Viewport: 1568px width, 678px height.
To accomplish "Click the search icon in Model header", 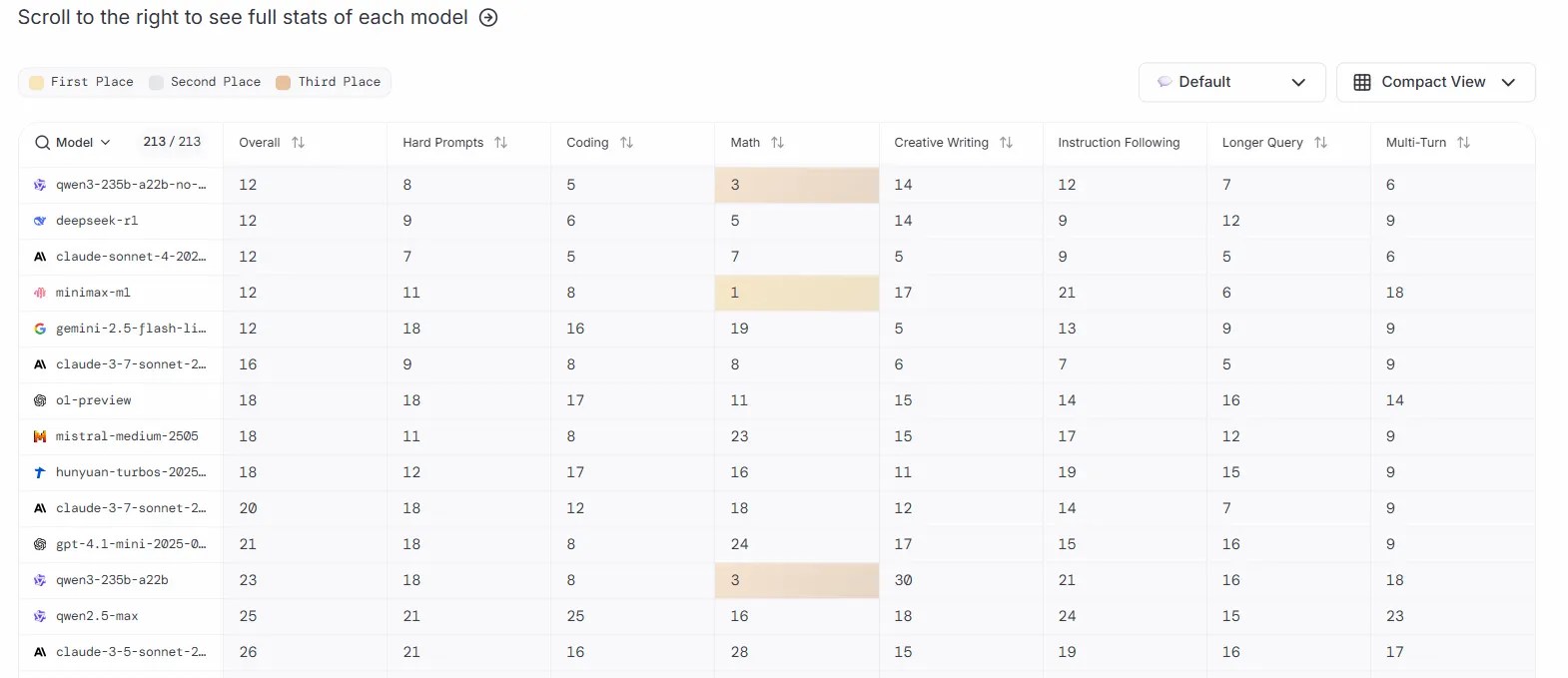I will 42,143.
